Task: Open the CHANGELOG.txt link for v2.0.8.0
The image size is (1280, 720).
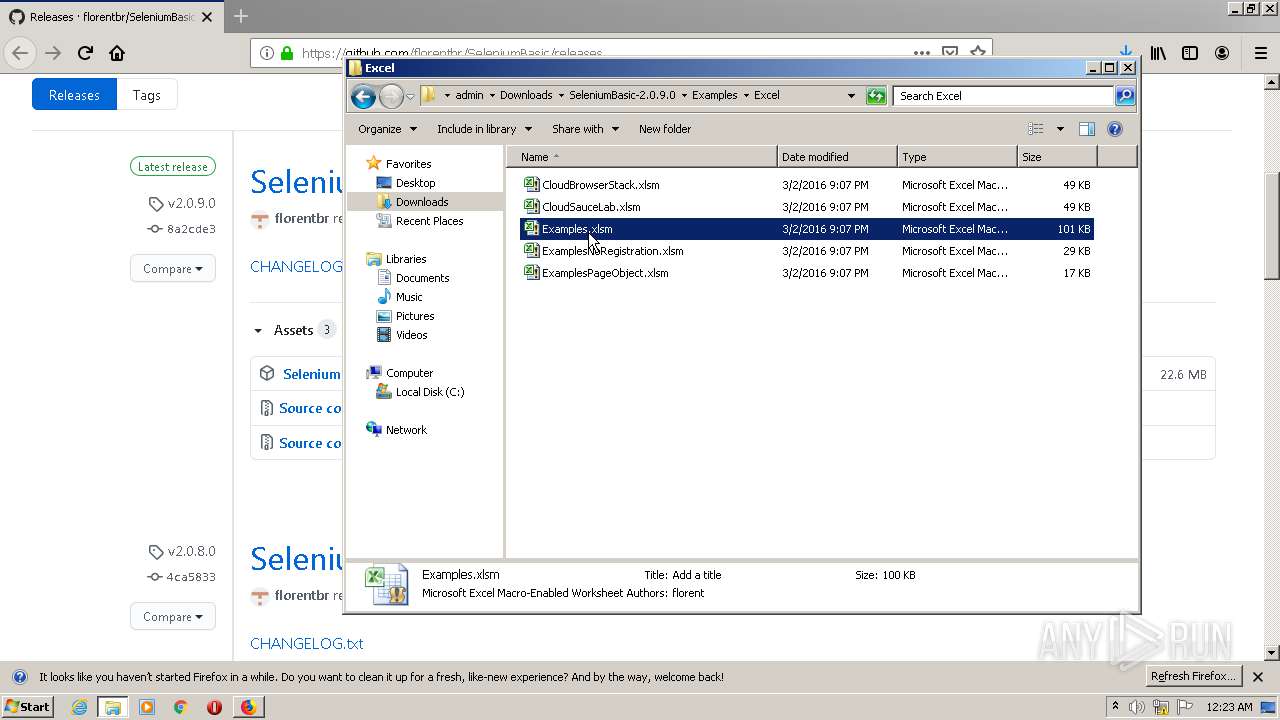Action: coord(307,644)
